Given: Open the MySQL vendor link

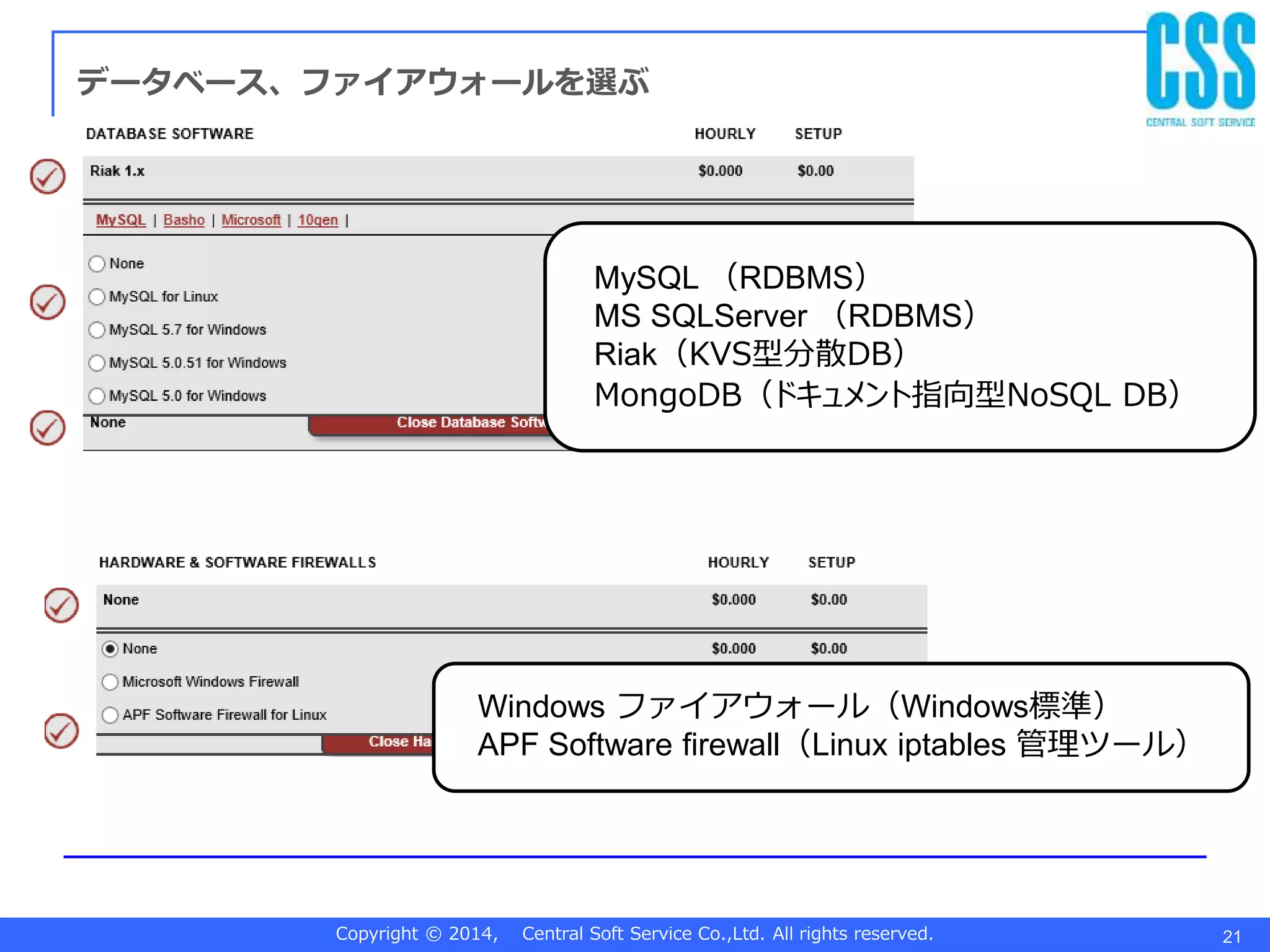Looking at the screenshot, I should 121,220.
